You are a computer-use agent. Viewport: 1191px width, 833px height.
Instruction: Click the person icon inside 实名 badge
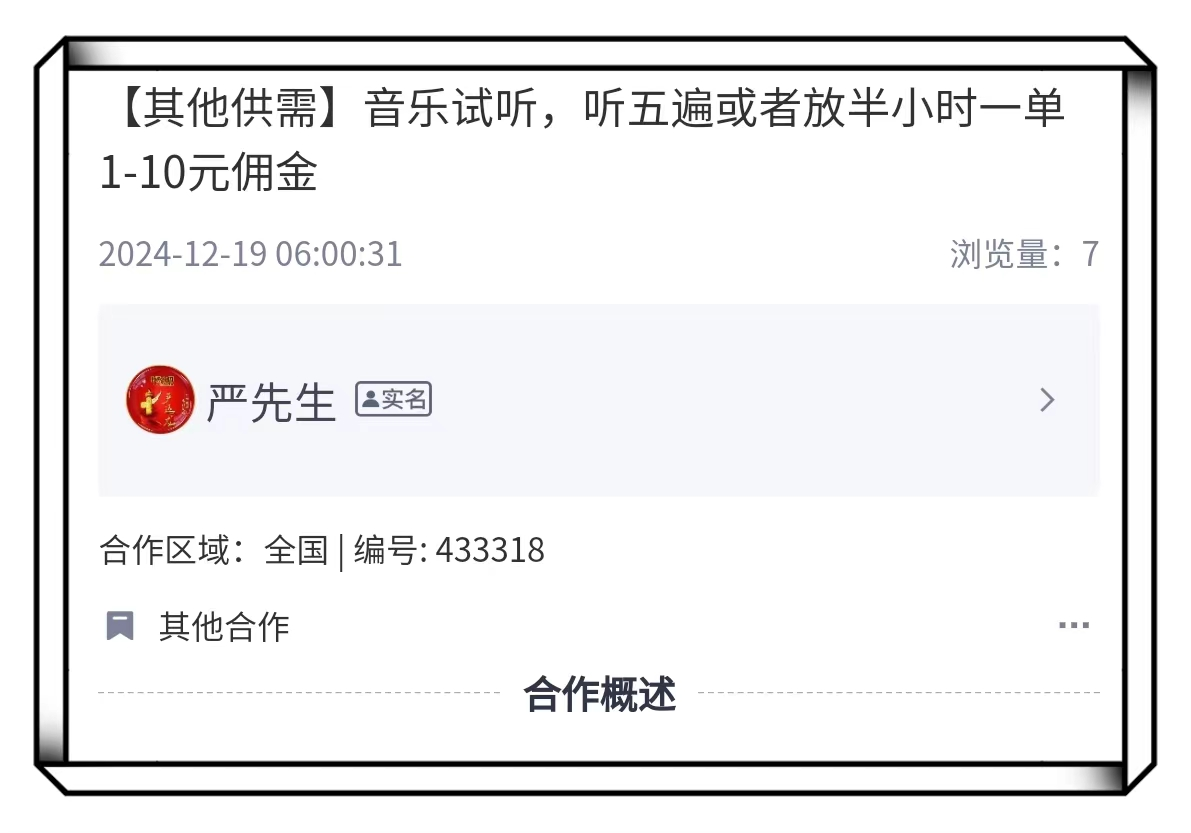click(x=370, y=399)
